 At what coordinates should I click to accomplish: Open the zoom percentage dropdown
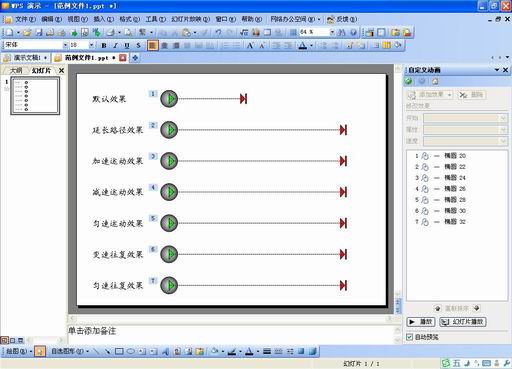332,32
